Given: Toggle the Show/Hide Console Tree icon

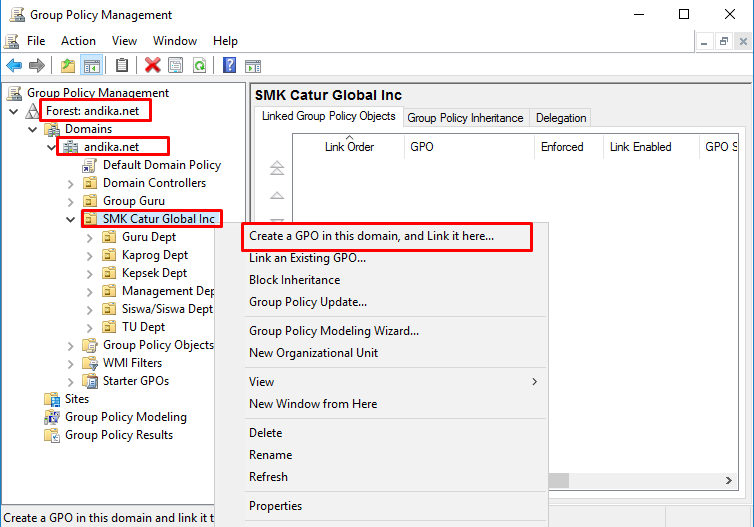Looking at the screenshot, I should [x=91, y=65].
